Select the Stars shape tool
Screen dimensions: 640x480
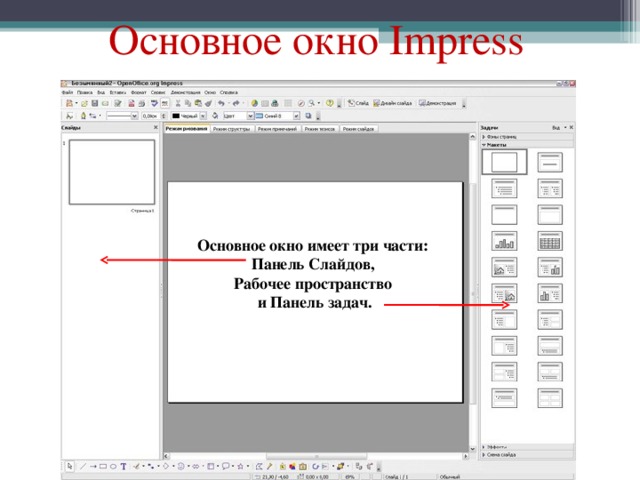pyautogui.click(x=240, y=466)
